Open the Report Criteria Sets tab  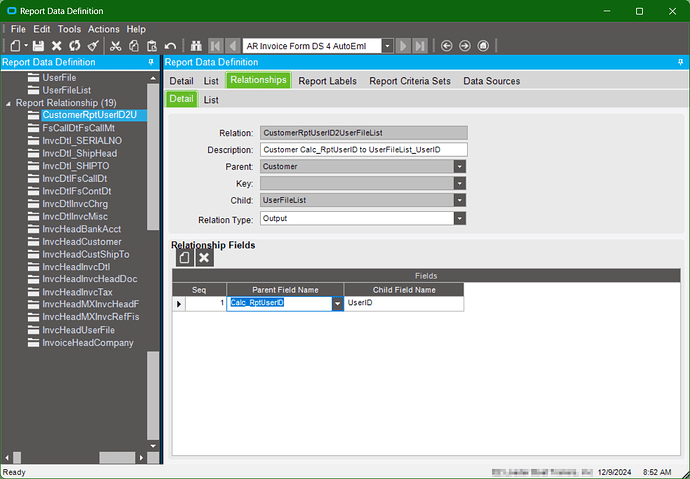[x=410, y=81]
